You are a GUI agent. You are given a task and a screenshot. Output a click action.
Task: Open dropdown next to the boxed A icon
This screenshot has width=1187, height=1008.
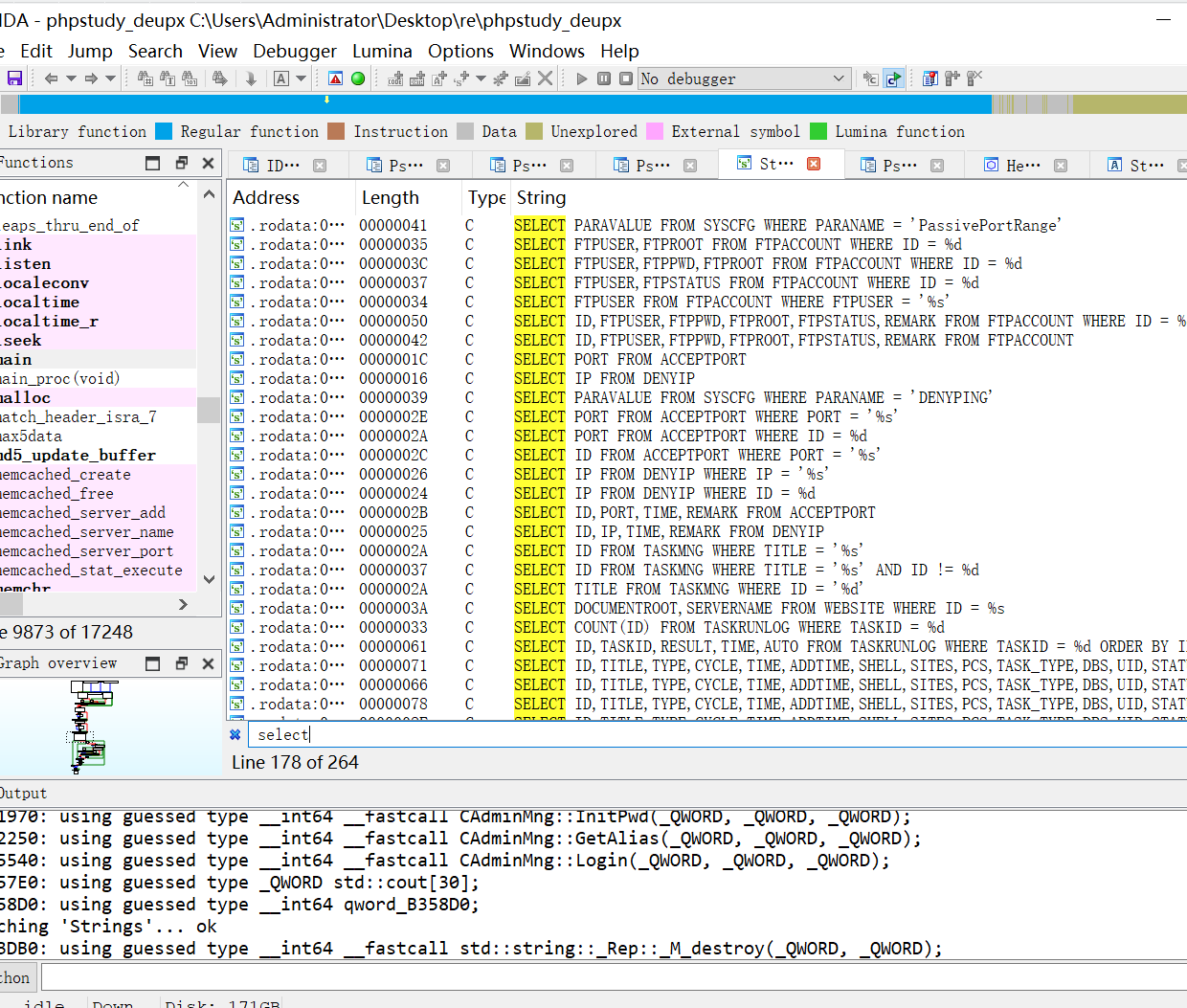click(x=301, y=78)
